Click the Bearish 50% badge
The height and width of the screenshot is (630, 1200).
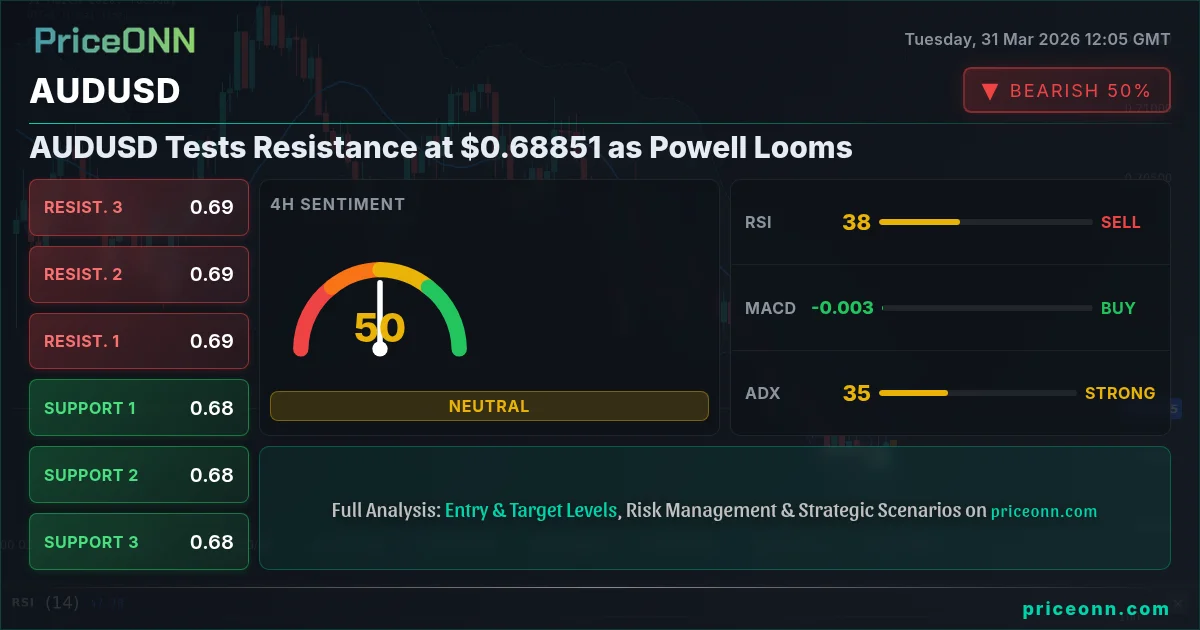pos(1066,91)
